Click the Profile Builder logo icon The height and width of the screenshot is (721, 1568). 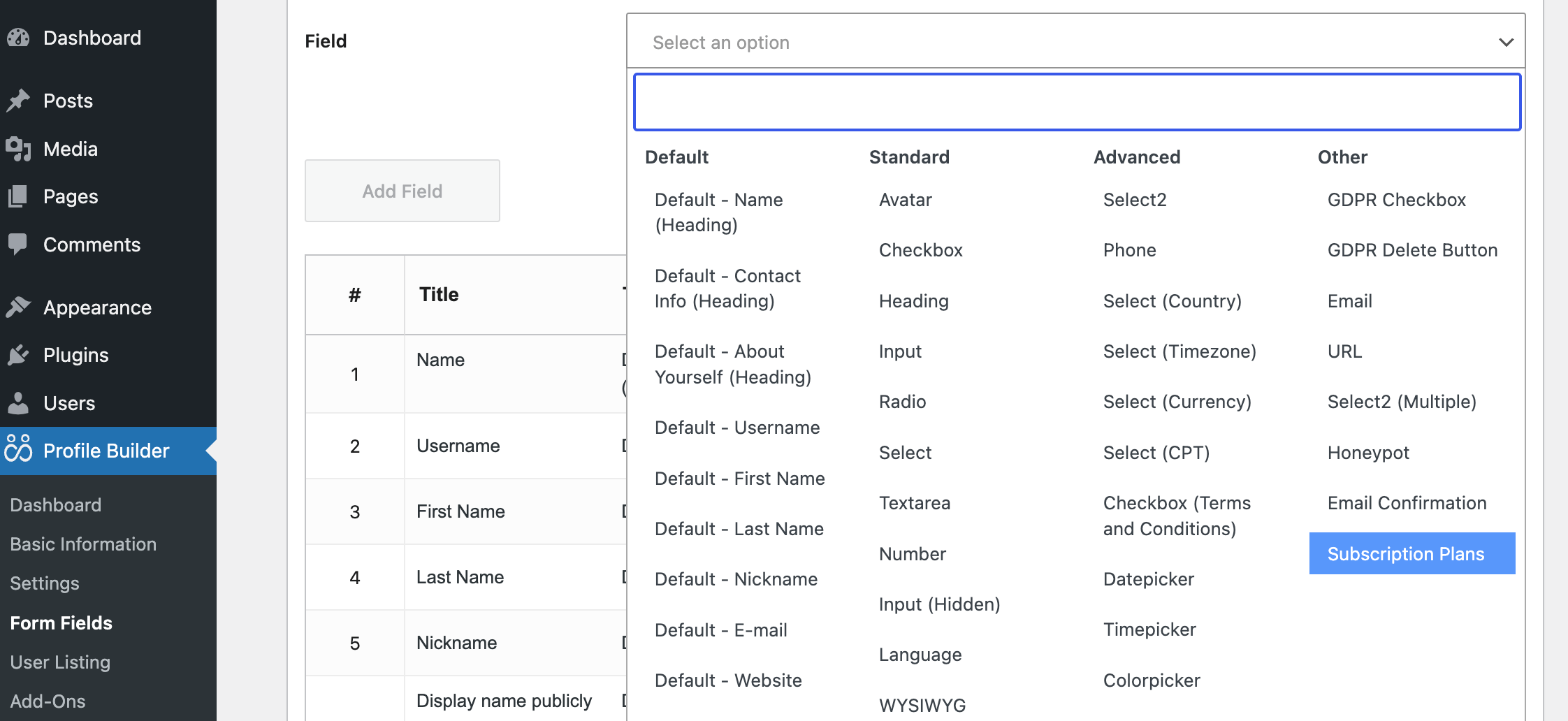click(x=18, y=449)
